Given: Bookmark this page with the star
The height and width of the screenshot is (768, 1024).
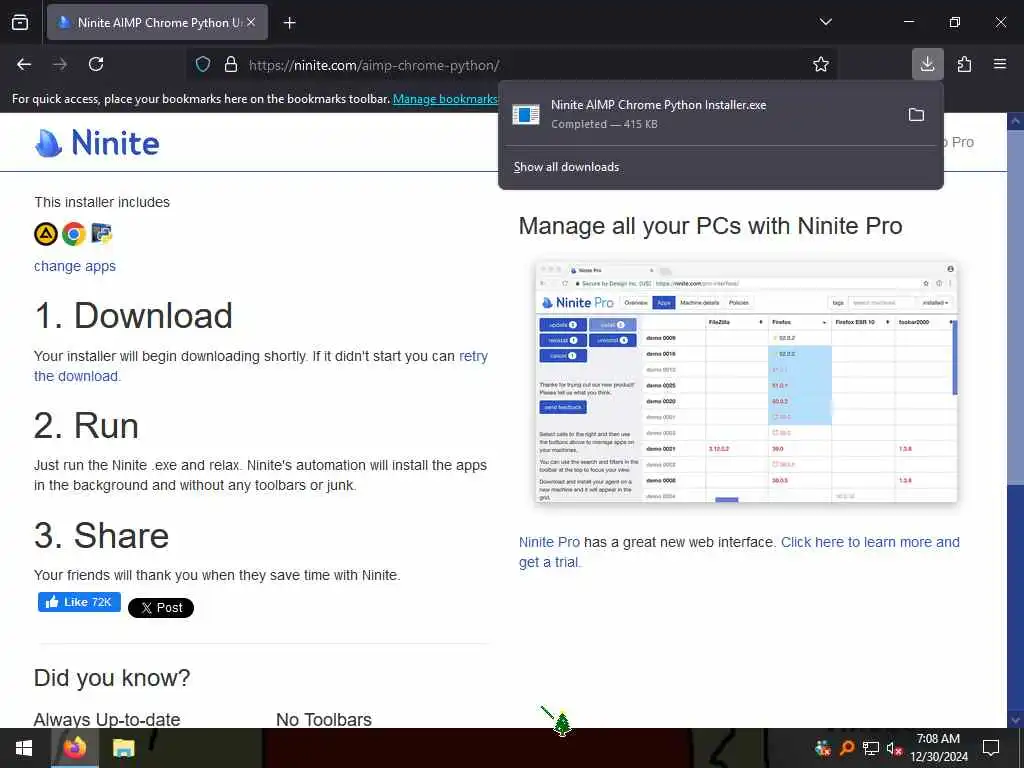Looking at the screenshot, I should [820, 64].
